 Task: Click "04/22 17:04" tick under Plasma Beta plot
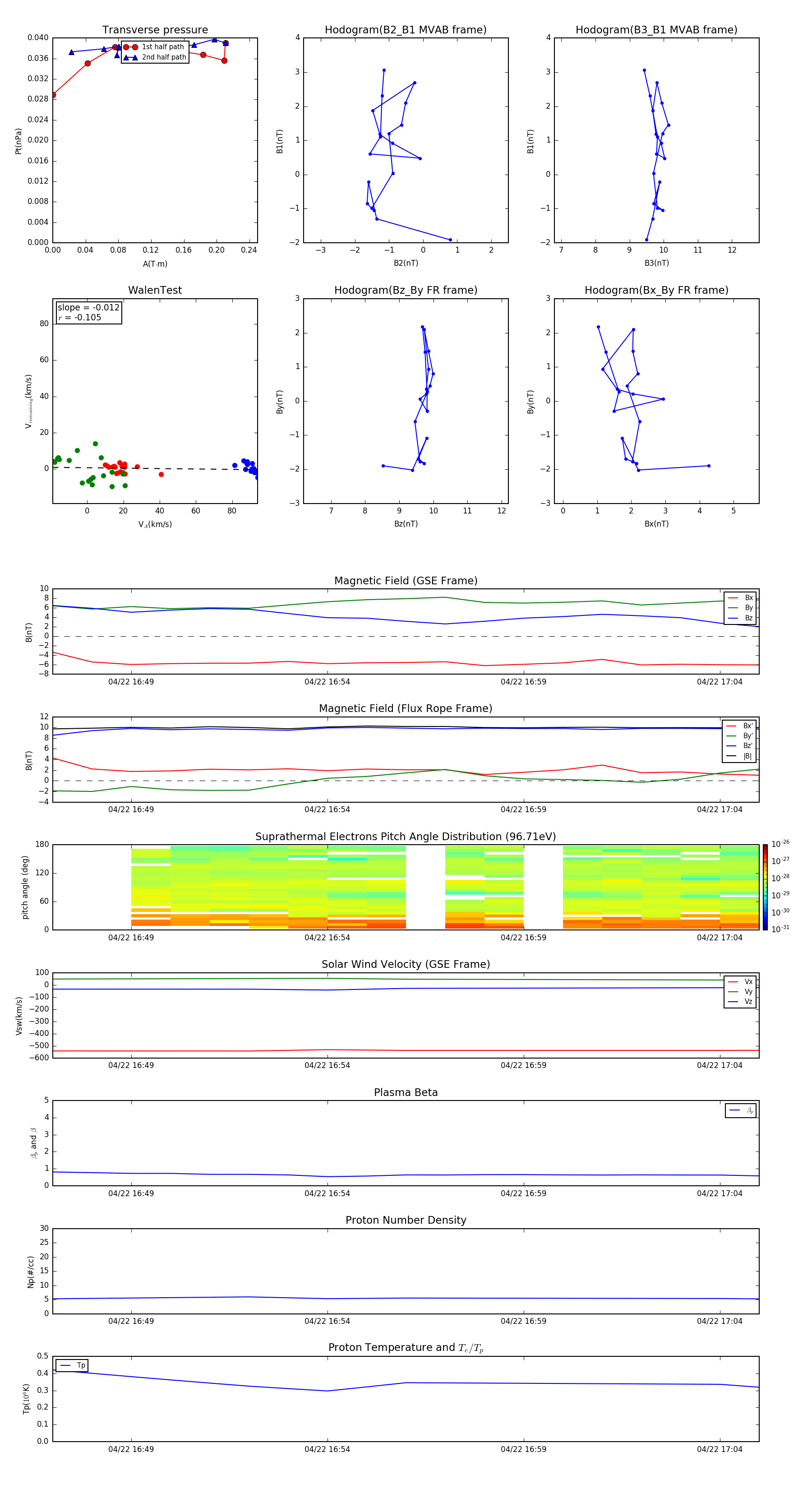tap(720, 1193)
